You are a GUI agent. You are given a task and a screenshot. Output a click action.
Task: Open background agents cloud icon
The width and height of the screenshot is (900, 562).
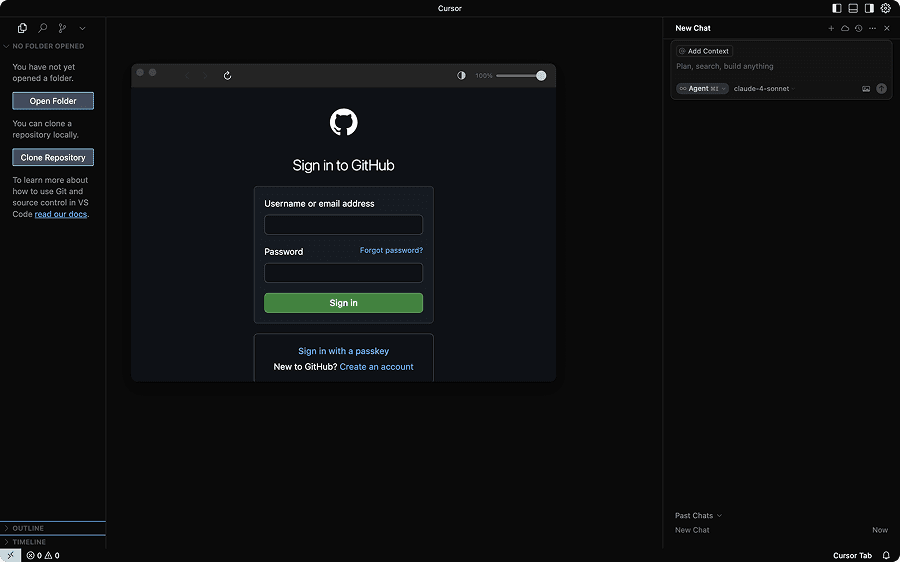pos(845,28)
